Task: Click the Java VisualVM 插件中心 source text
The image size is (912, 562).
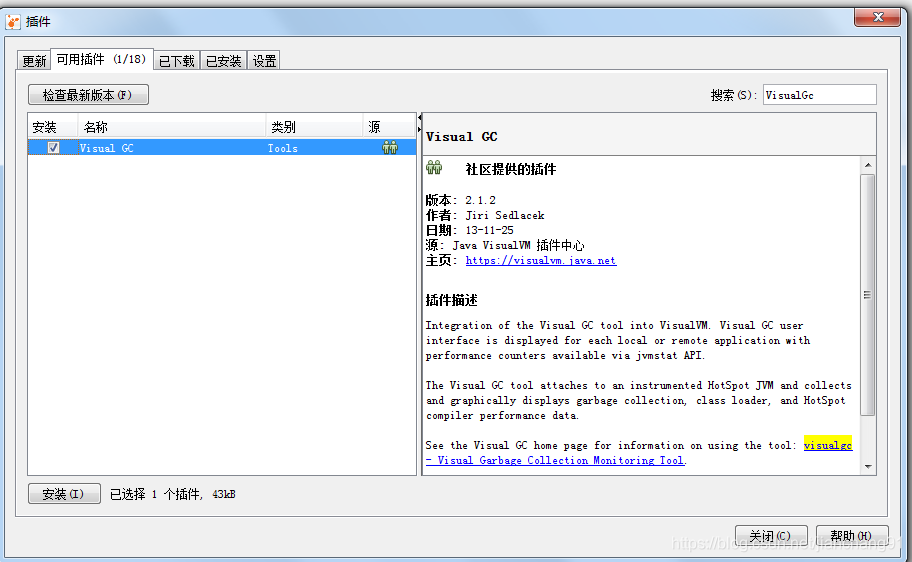Action: (518, 246)
